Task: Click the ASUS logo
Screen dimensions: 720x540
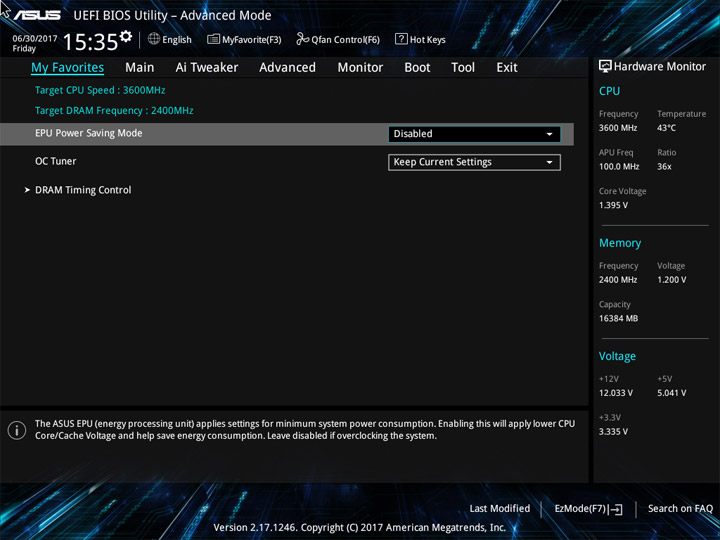Action: pyautogui.click(x=37, y=15)
